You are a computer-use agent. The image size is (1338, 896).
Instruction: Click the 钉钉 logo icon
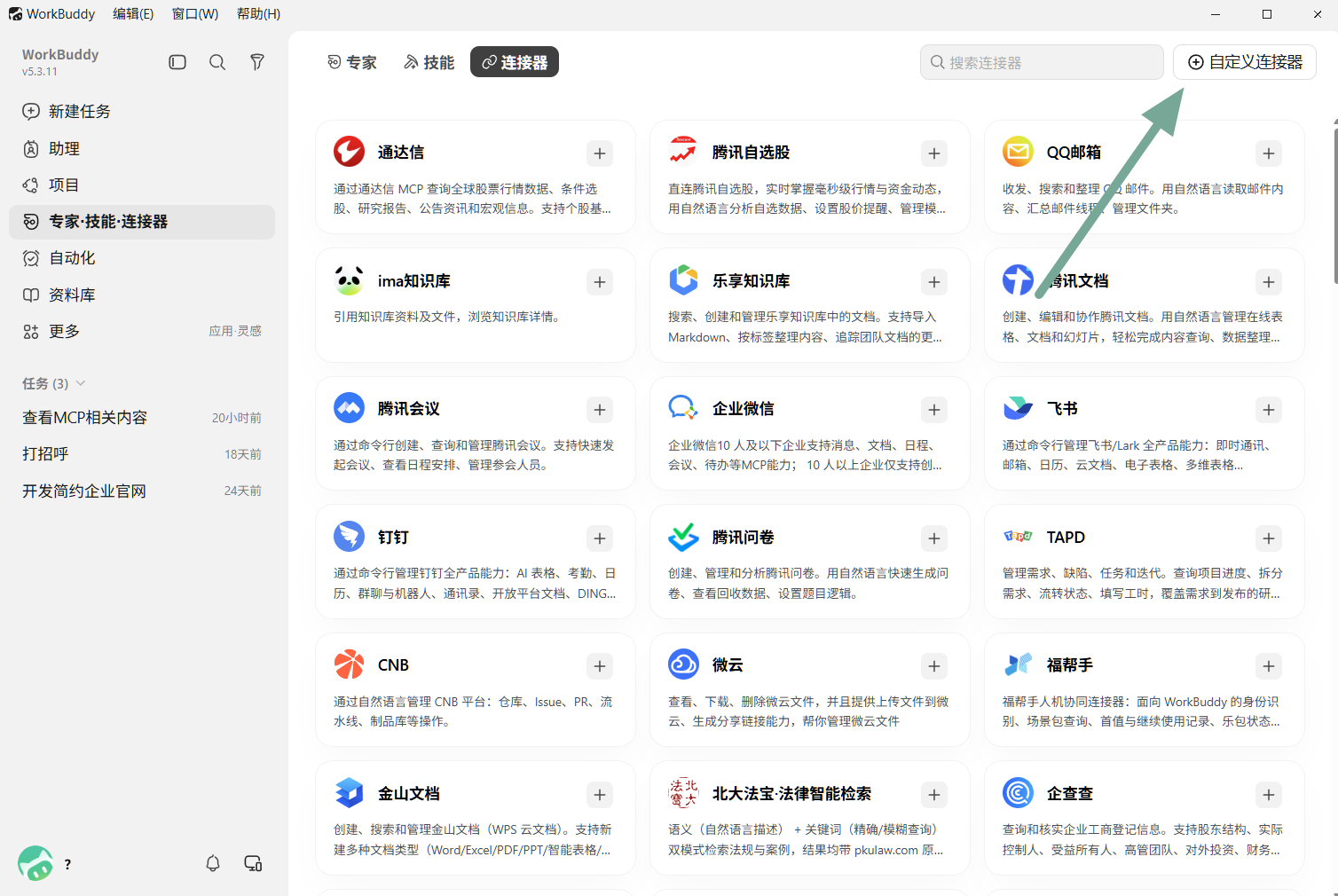(350, 537)
